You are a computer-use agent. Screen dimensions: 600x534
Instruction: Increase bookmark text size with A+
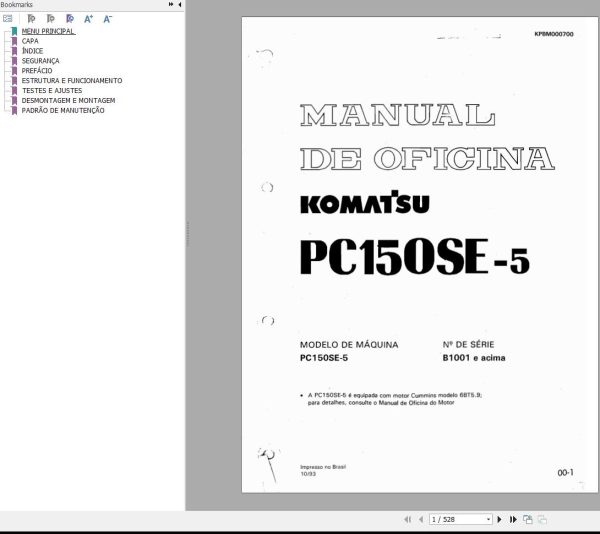point(88,19)
